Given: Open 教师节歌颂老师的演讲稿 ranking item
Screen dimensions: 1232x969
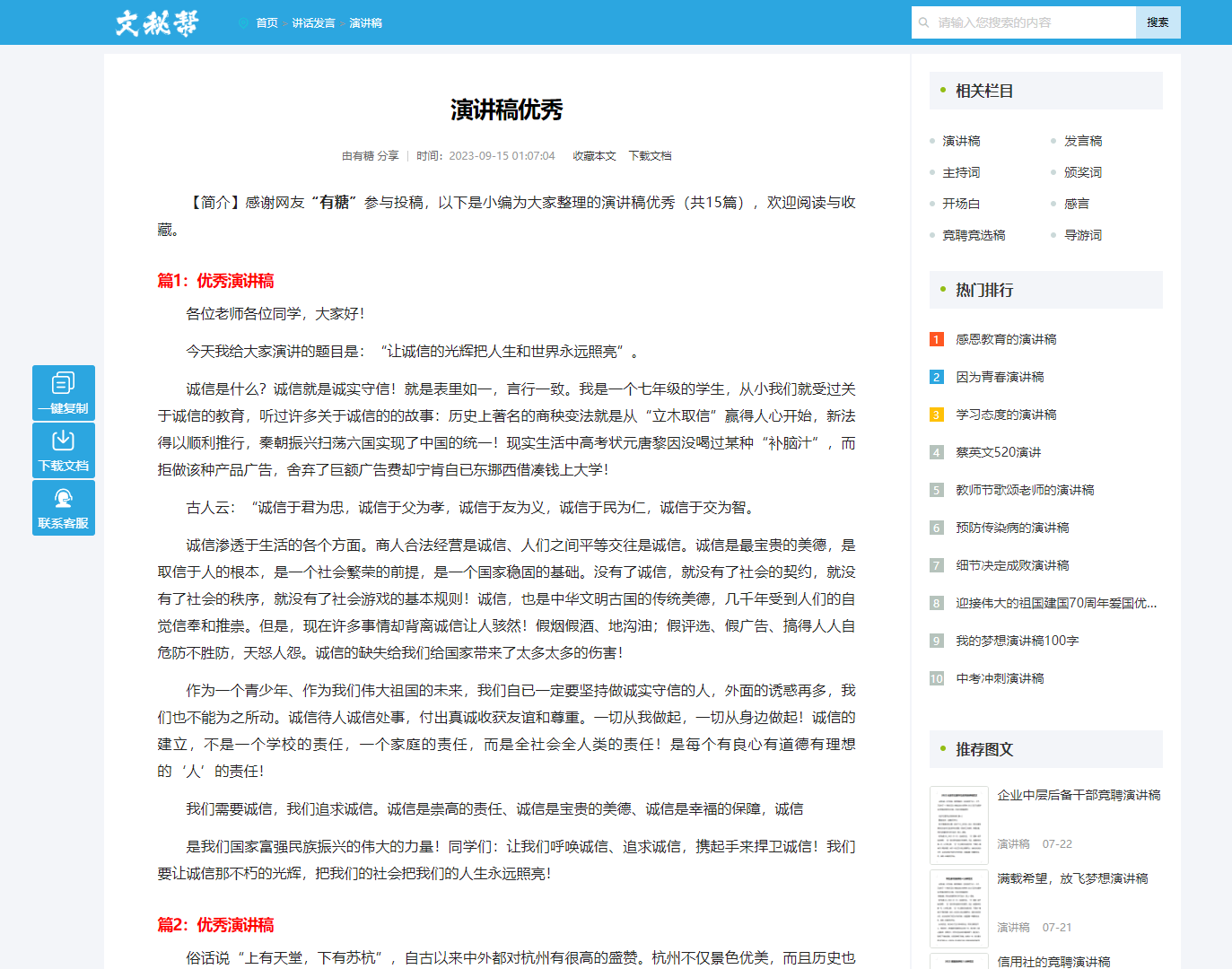Looking at the screenshot, I should tap(1025, 490).
